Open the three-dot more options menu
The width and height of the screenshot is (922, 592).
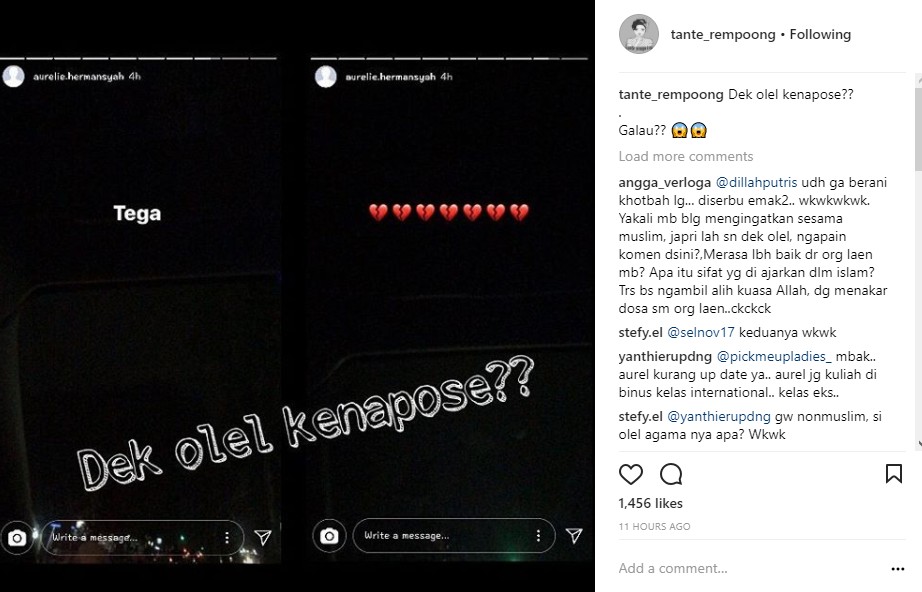coord(897,568)
